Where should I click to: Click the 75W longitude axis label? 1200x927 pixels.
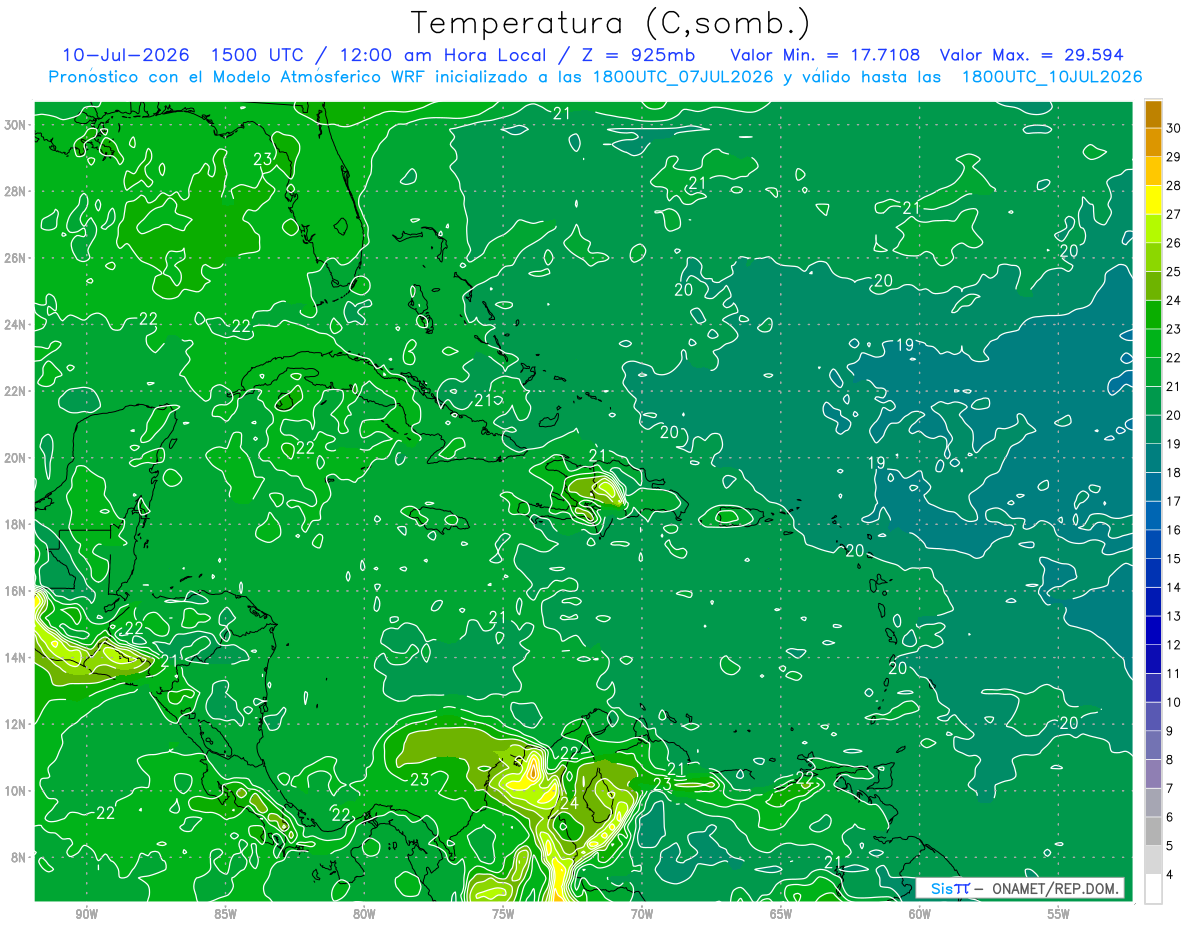point(503,914)
